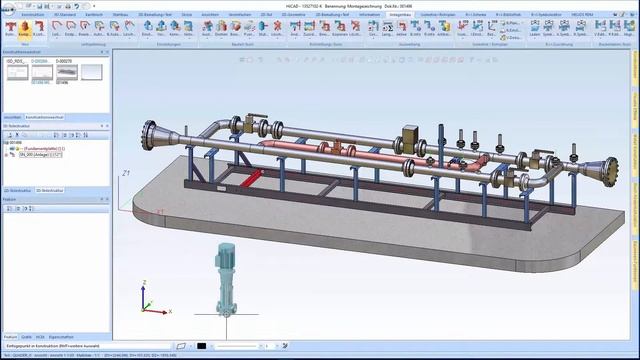The width and height of the screenshot is (640, 360).
Task: Open the Grafik bottom tab
Action: 27,337
